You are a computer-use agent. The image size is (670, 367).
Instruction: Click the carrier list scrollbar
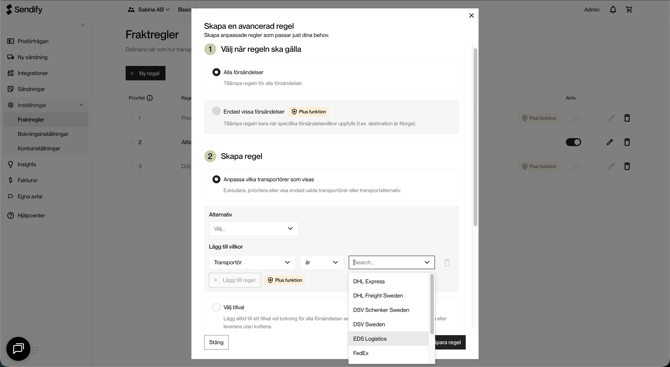tap(432, 304)
